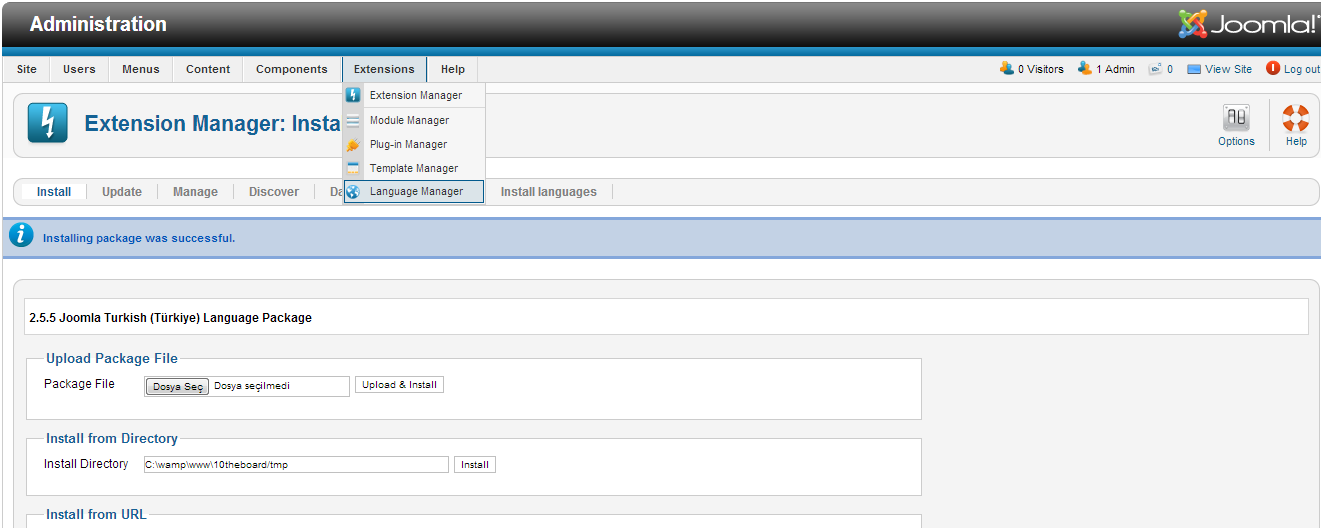Image resolution: width=1321 pixels, height=528 pixels.
Task: Open the Site menu
Action: click(x=27, y=69)
